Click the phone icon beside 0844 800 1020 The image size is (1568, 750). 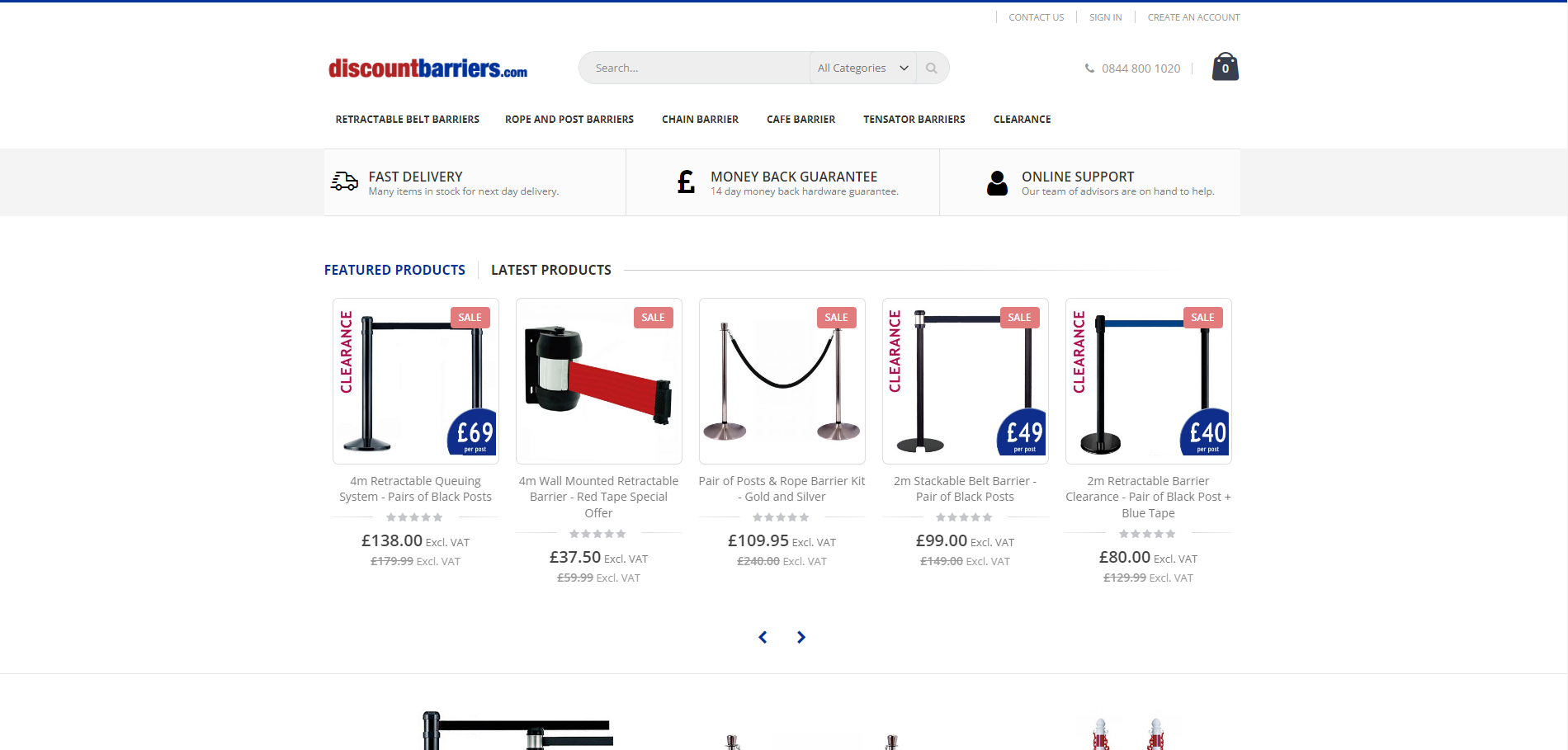click(1089, 68)
